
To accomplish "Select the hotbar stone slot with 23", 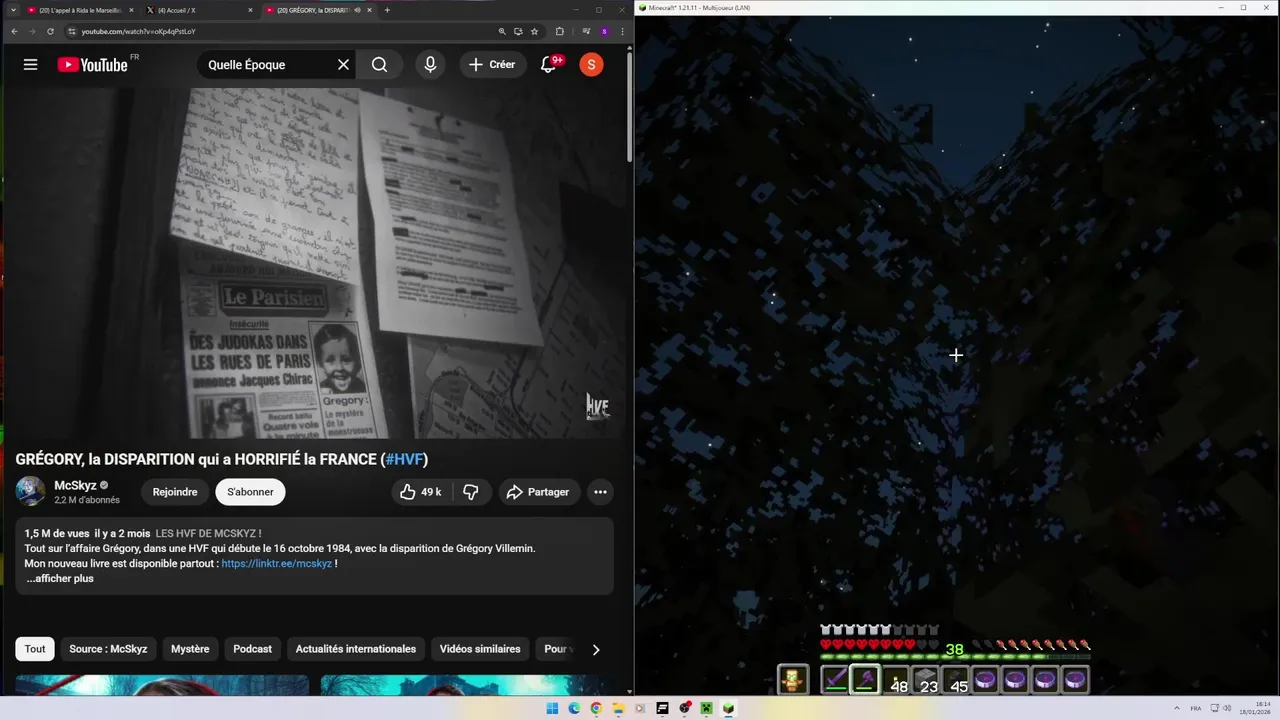I will point(925,681).
